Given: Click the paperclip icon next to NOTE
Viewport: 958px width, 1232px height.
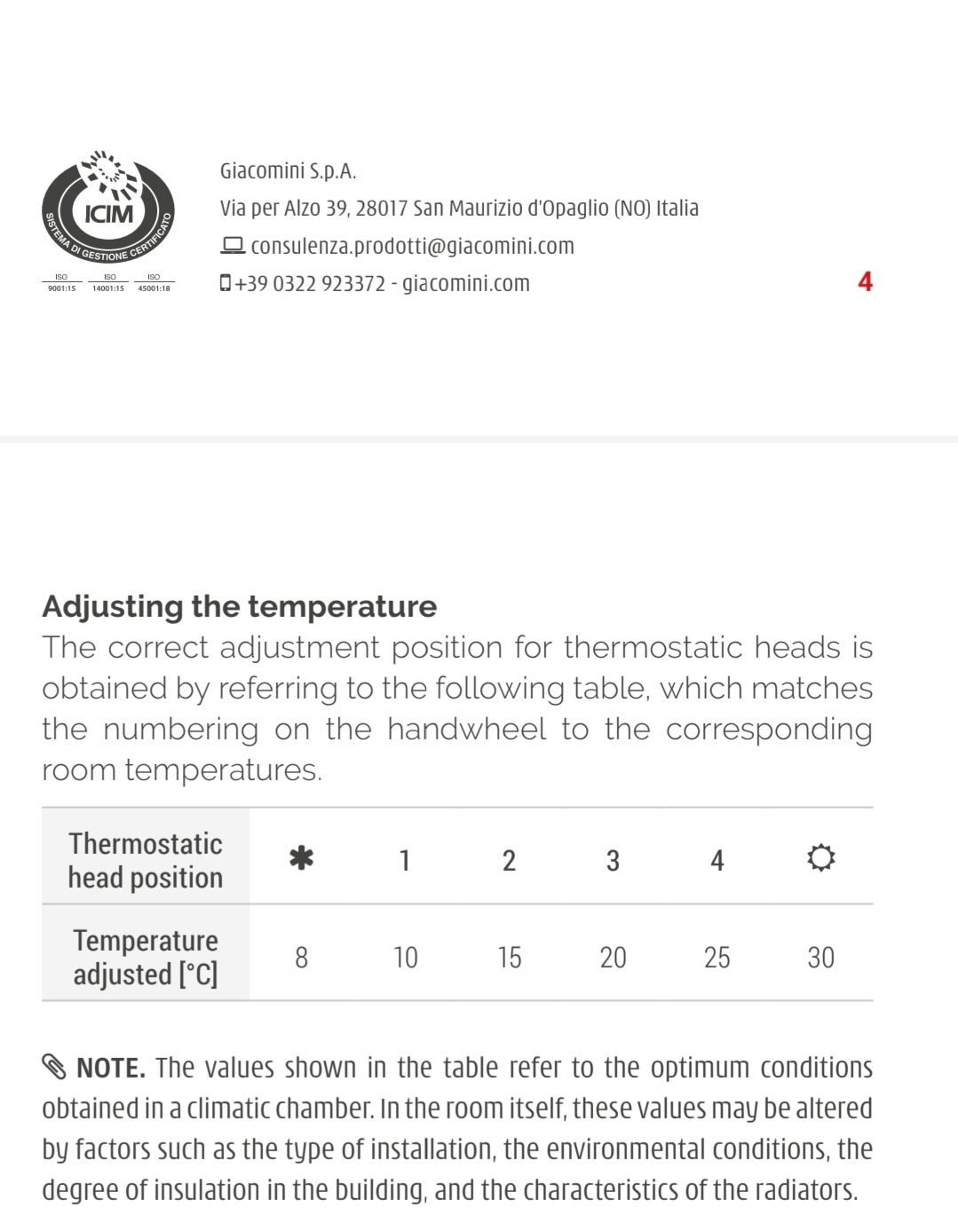Looking at the screenshot, I should pos(54,1067).
